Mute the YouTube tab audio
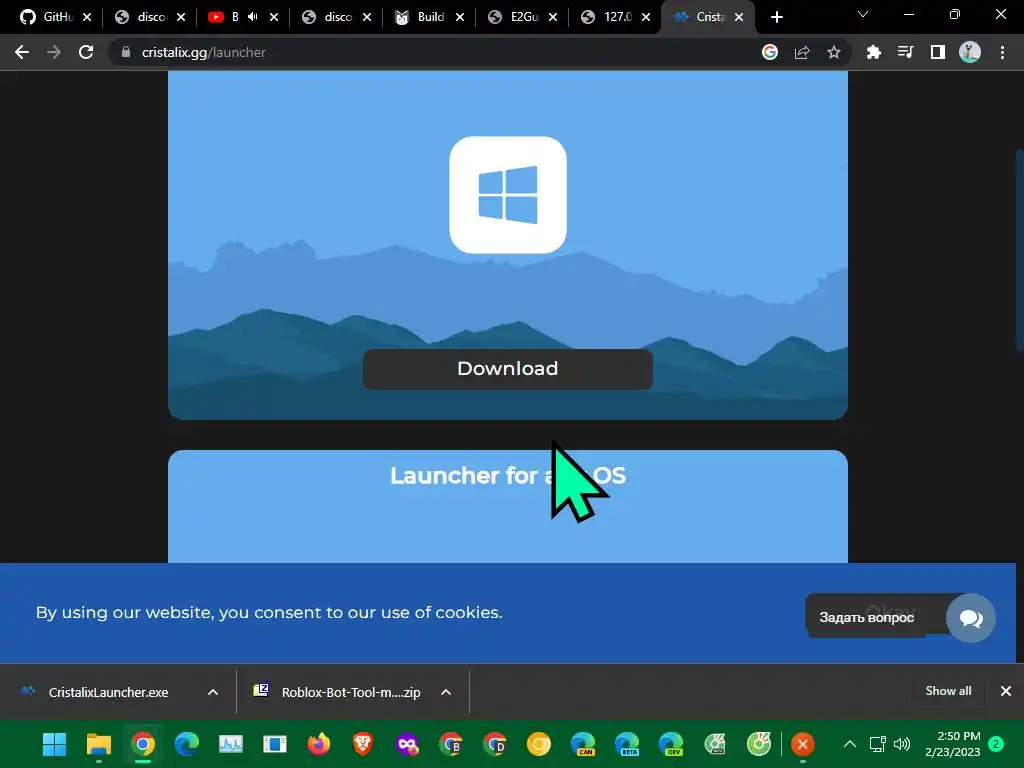 coord(253,17)
